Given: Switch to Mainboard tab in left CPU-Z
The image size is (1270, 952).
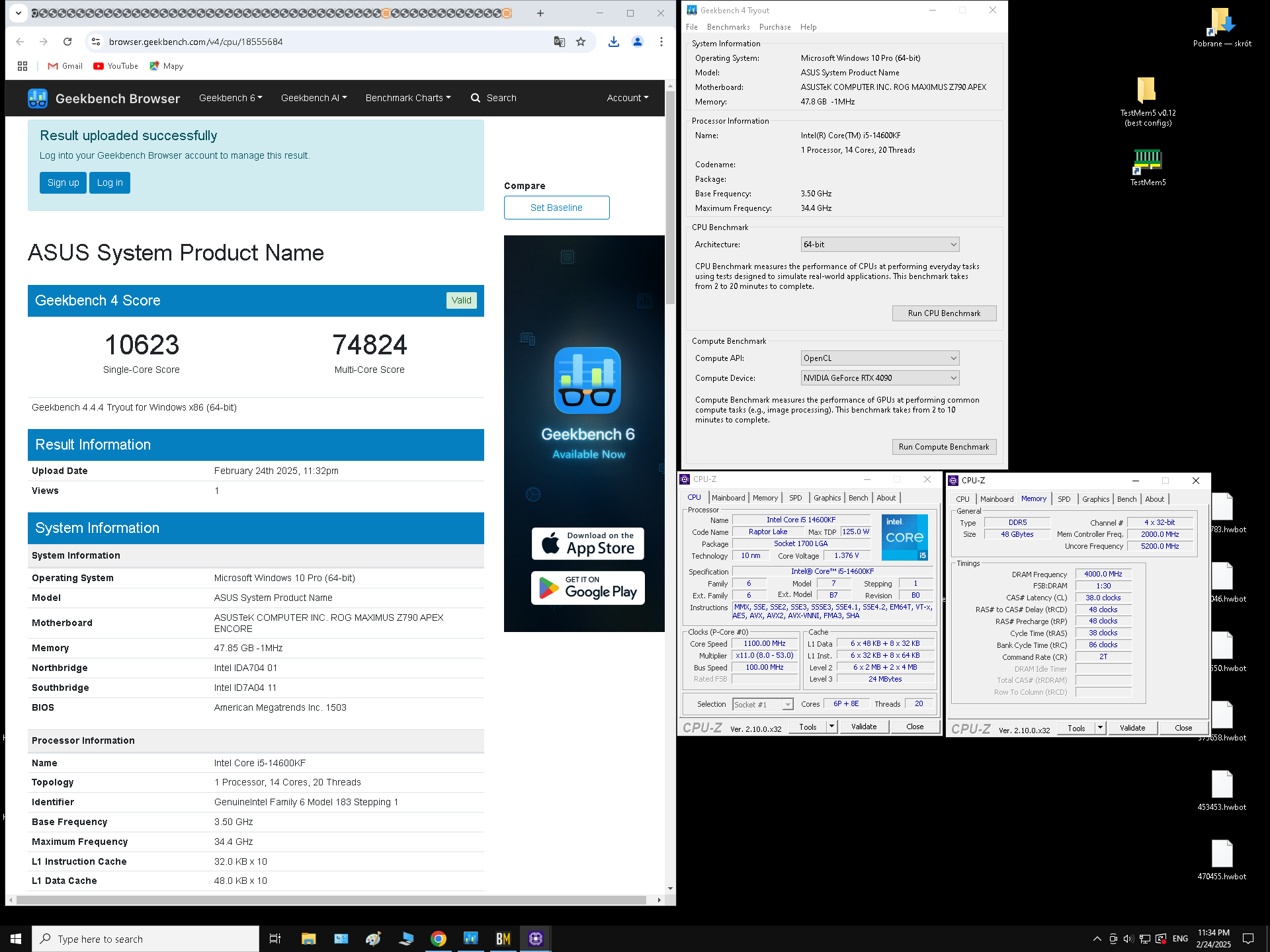Looking at the screenshot, I should (728, 498).
